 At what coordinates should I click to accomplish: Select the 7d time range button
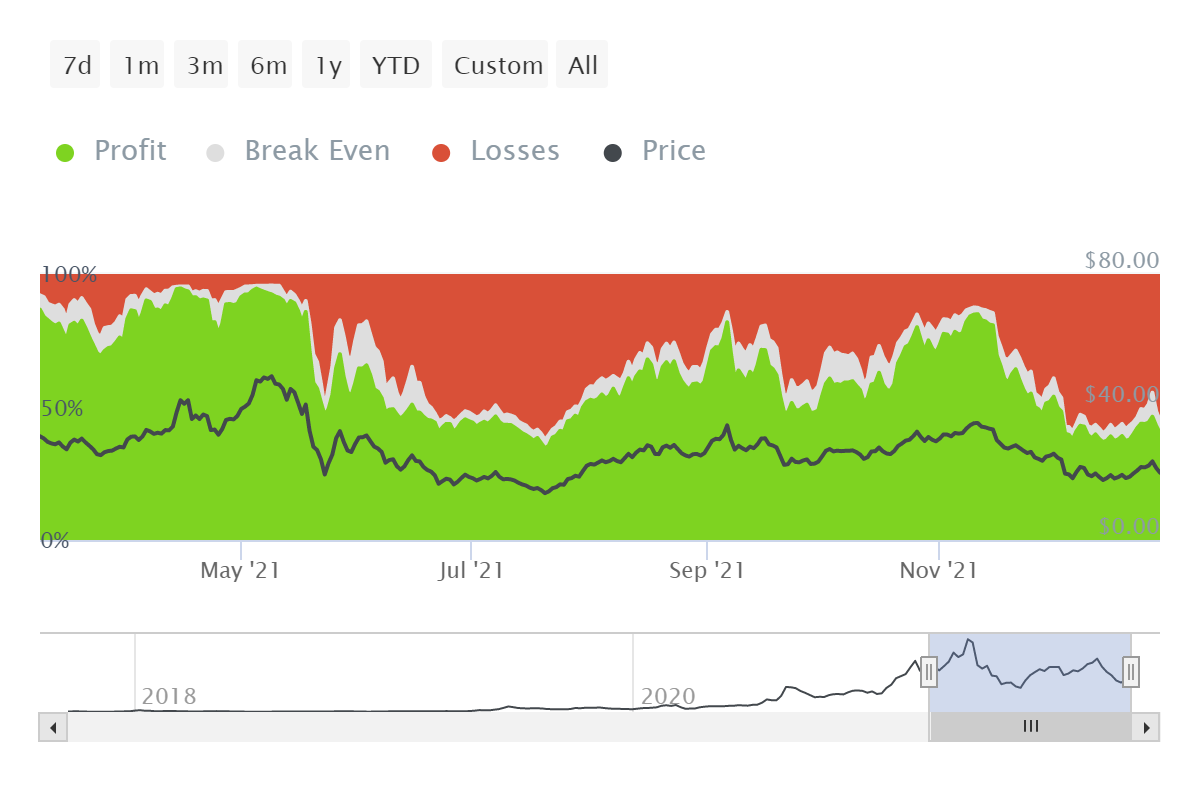[x=76, y=65]
